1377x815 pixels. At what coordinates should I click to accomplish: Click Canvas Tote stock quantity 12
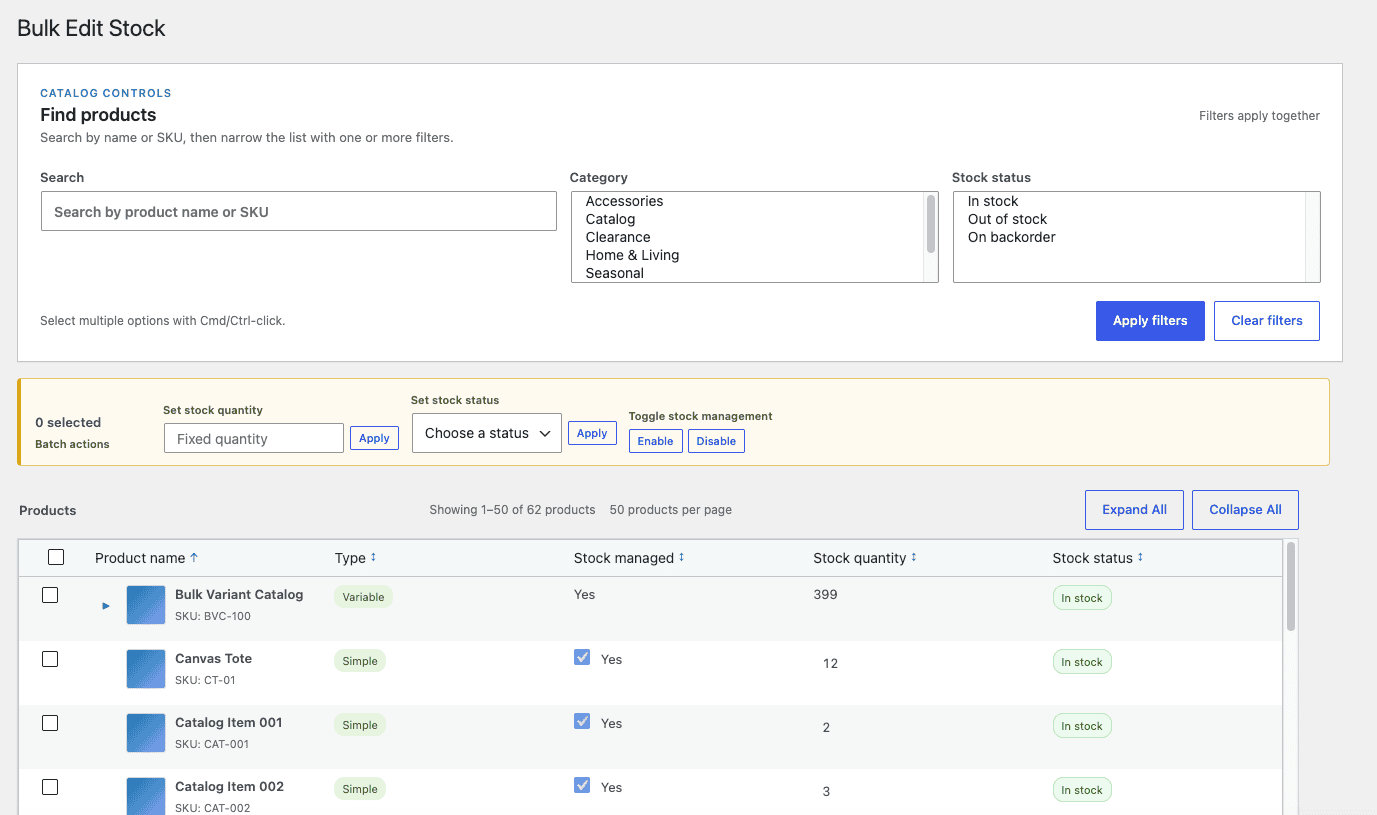pos(830,663)
